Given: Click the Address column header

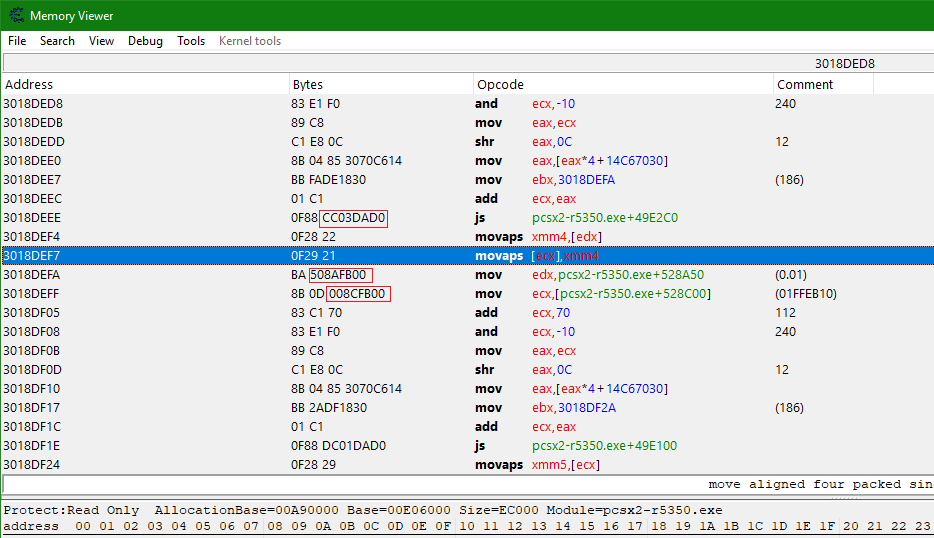Looking at the screenshot, I should click(145, 85).
